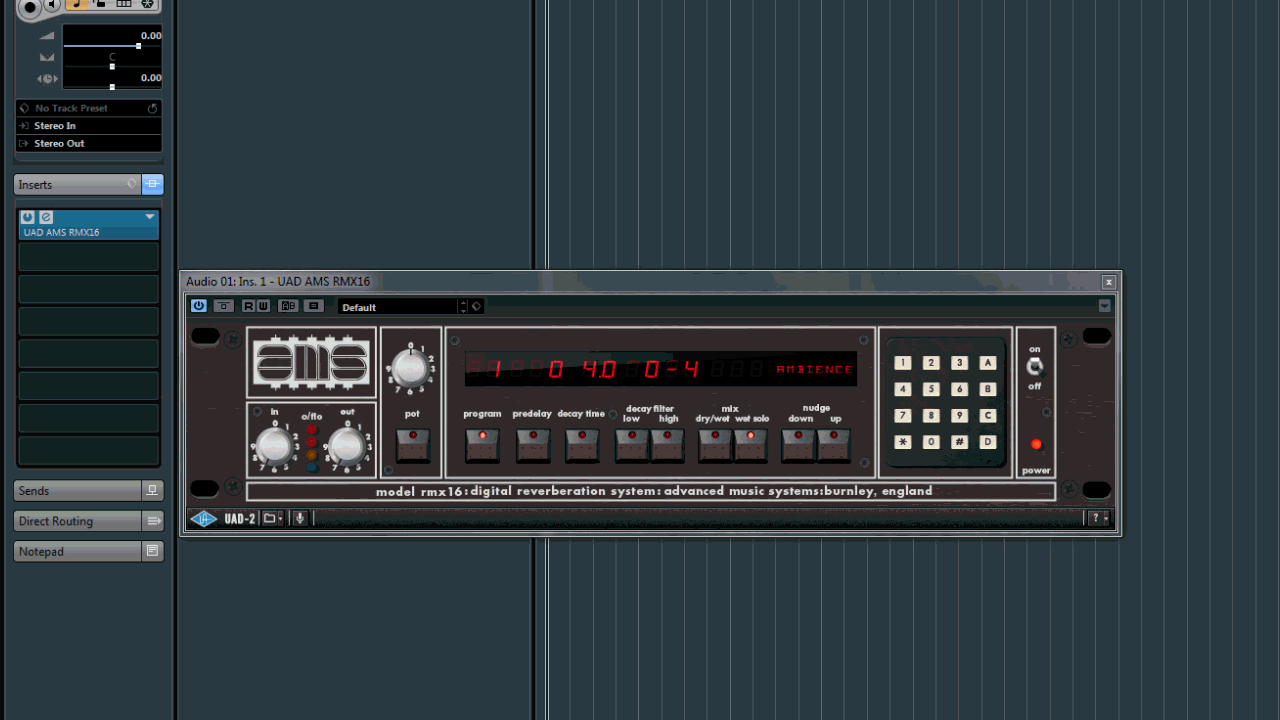This screenshot has width=1280, height=720.
Task: Click the AMS logo badge
Action: pyautogui.click(x=311, y=362)
